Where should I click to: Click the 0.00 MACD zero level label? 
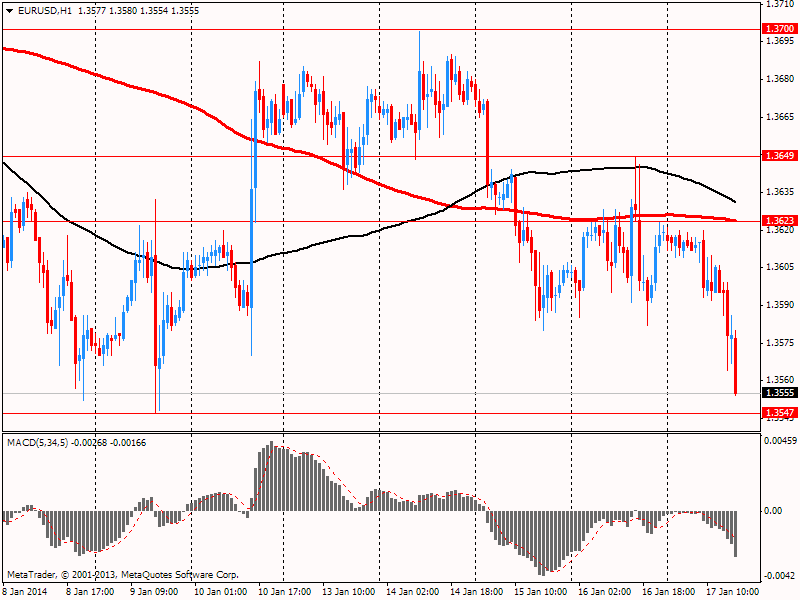[775, 511]
